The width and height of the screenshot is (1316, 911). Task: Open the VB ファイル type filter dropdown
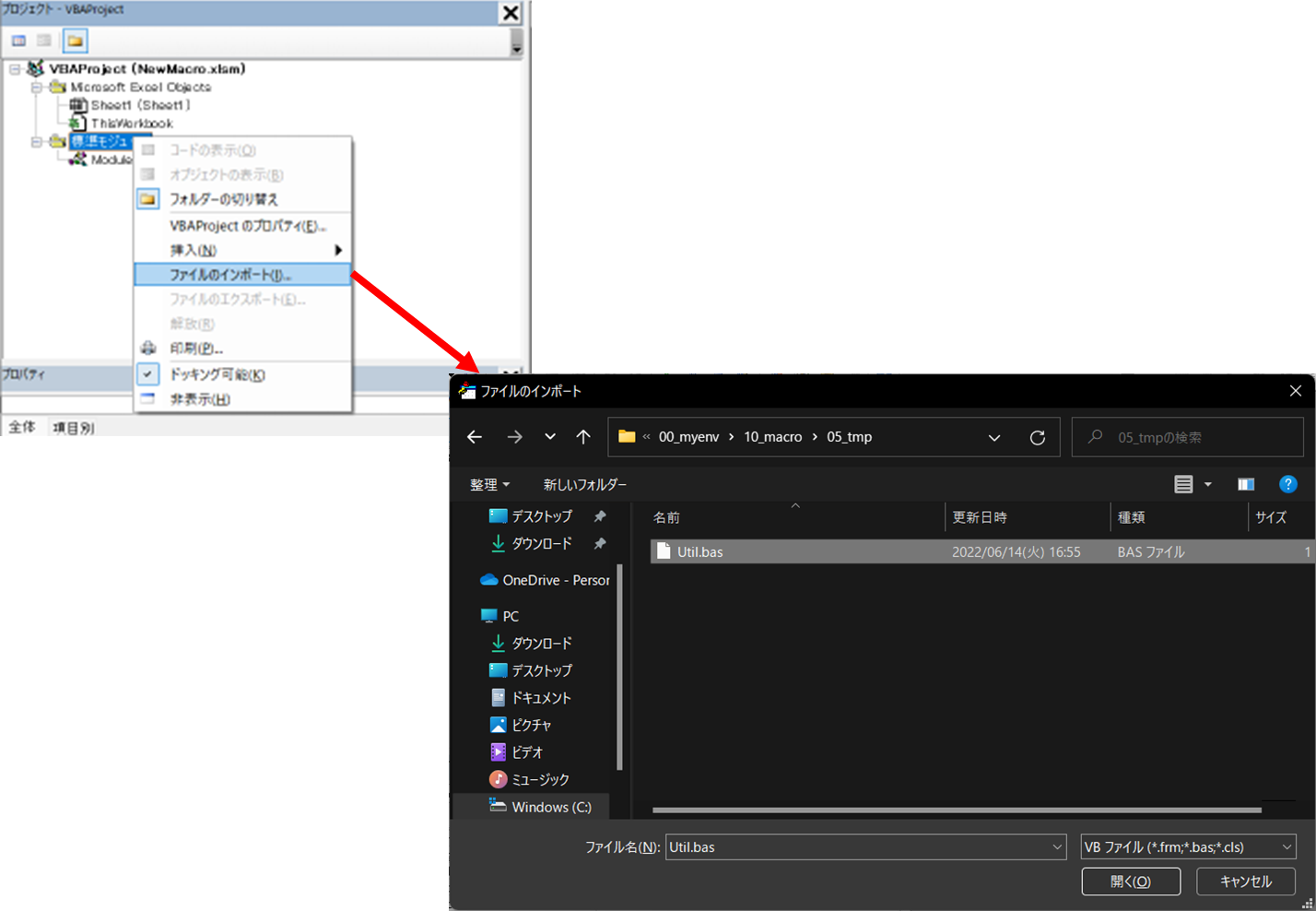tap(1188, 846)
